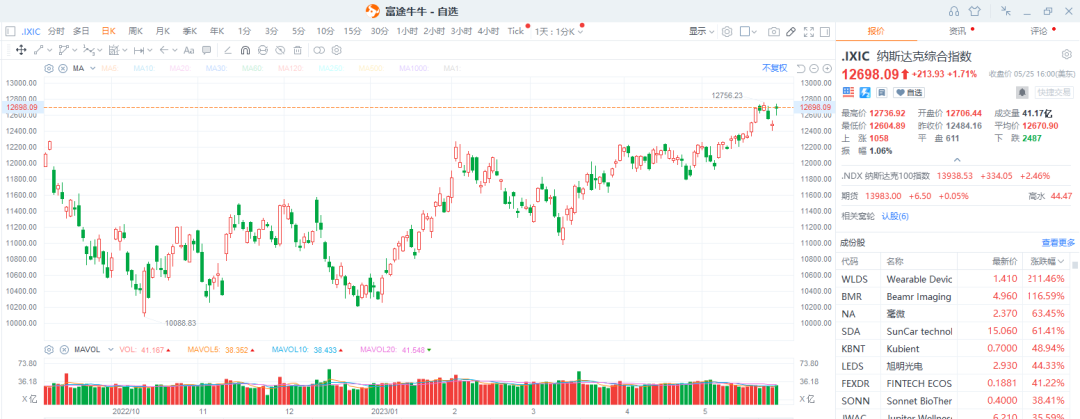1080x419 pixels.
Task: Switch to 日K daily candlestick view
Action: tap(109, 31)
